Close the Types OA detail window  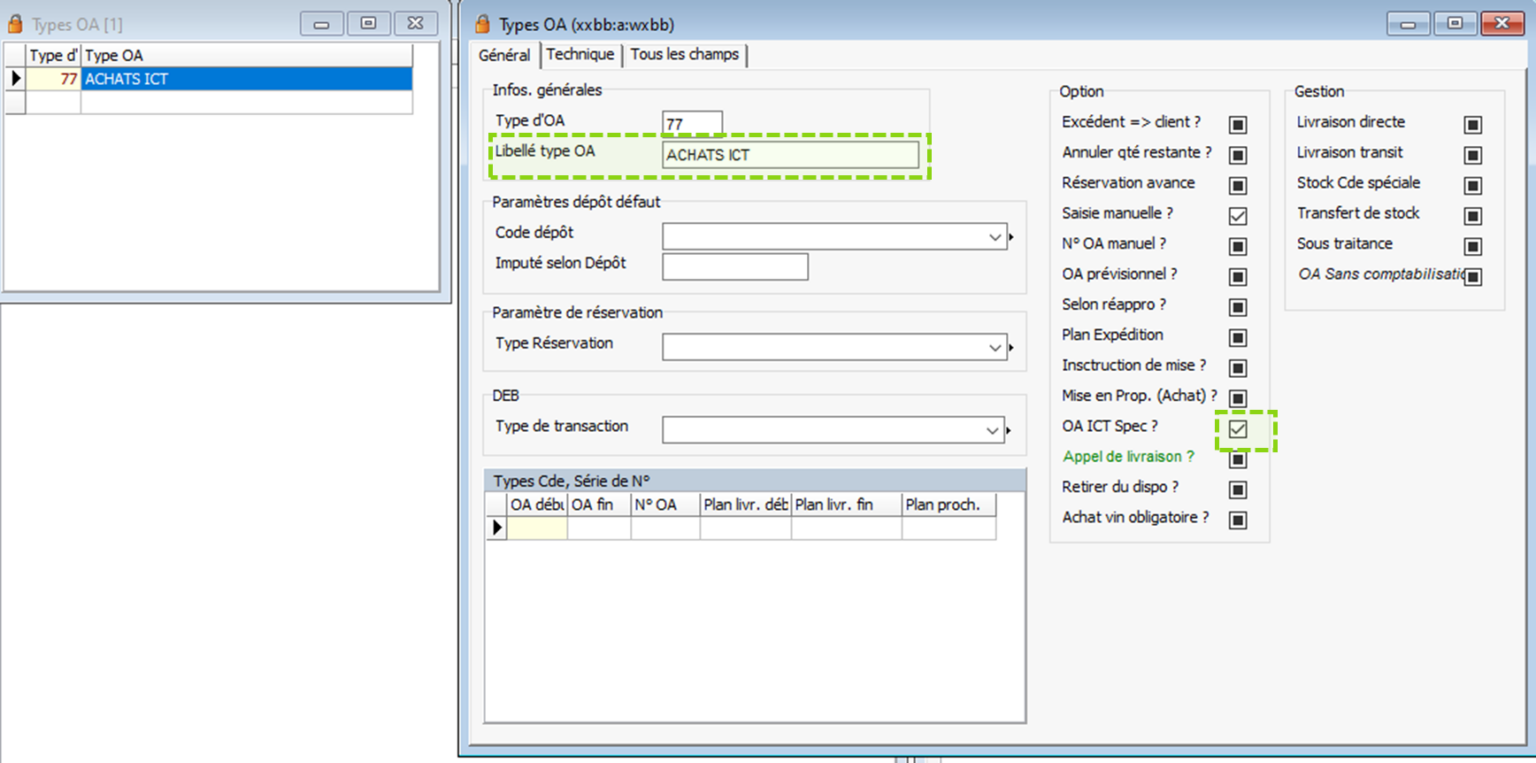(x=1502, y=24)
